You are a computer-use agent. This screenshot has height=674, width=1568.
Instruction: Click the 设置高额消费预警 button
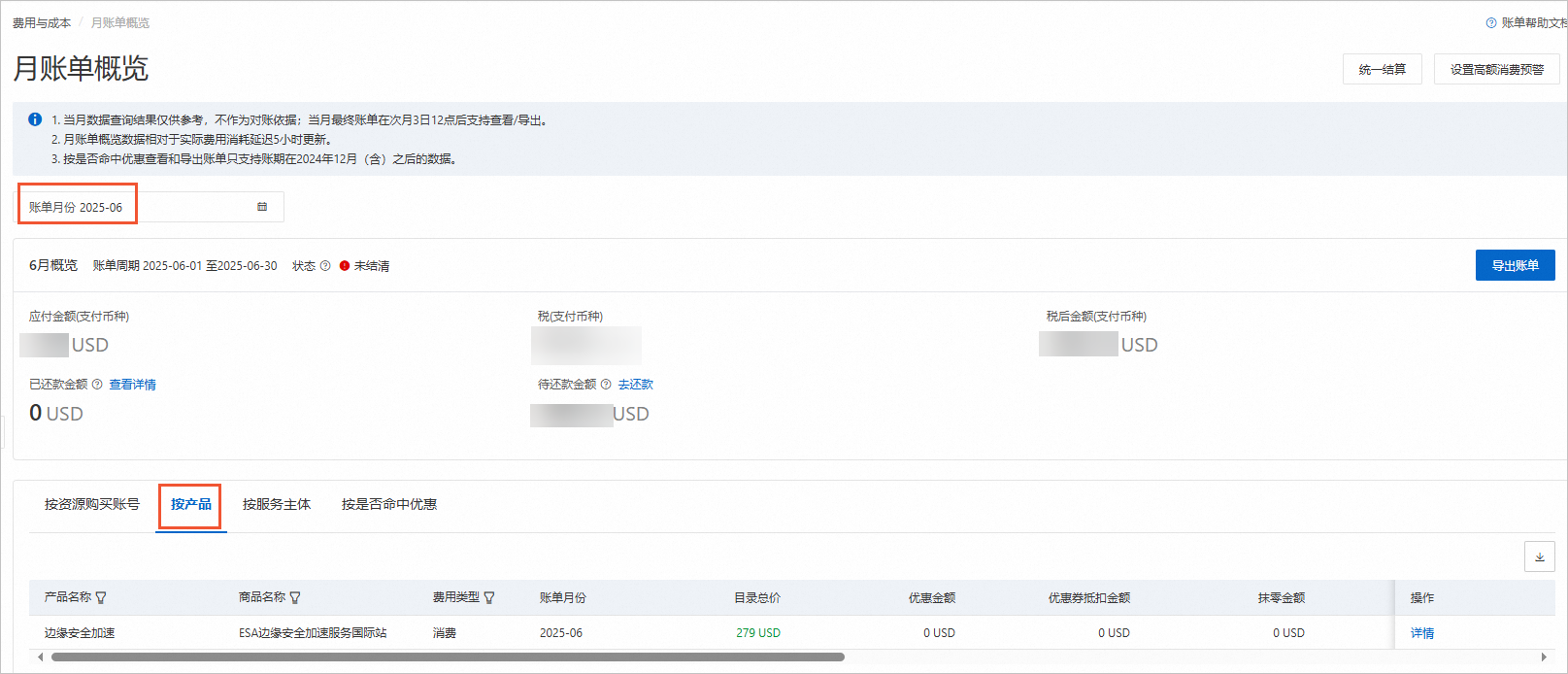coord(1497,69)
